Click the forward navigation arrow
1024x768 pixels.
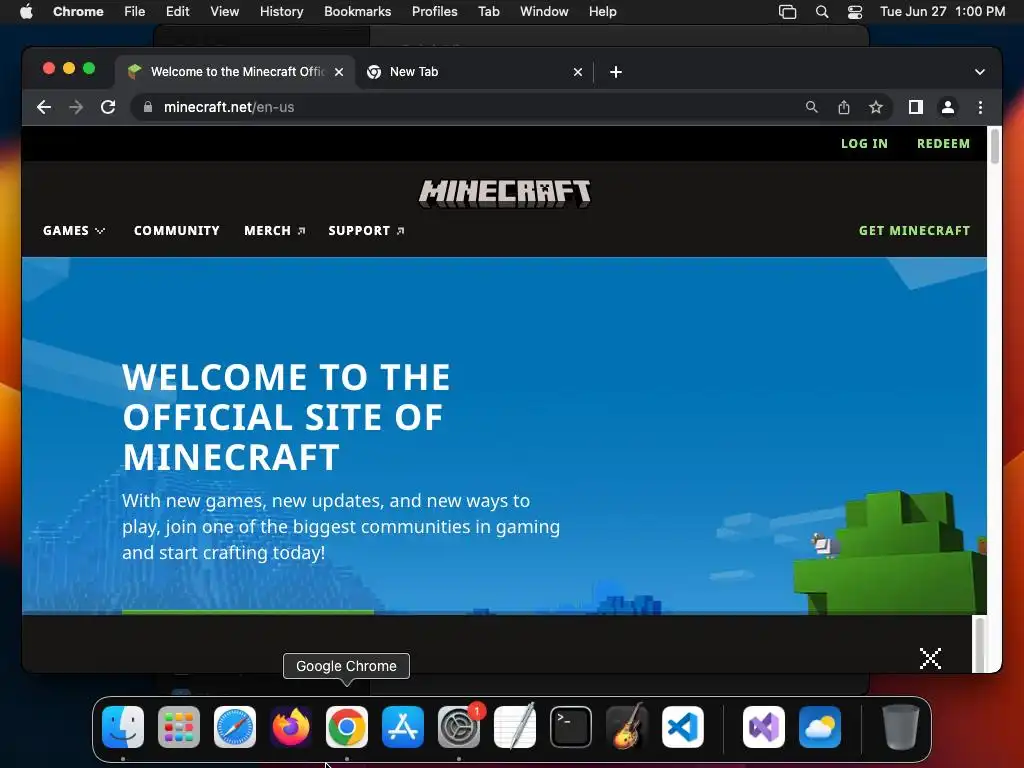76,107
